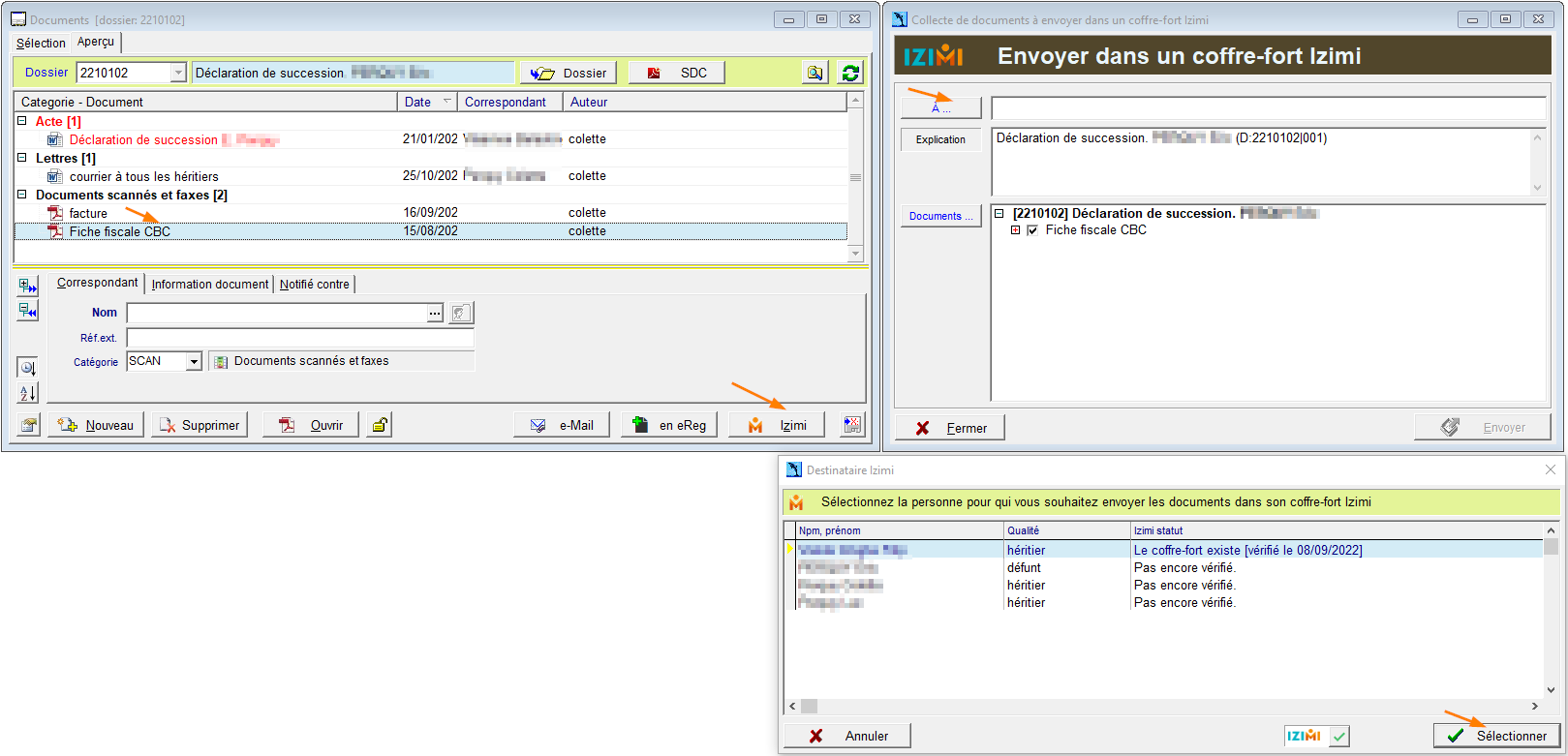Click the A-Z alphabetical sort icon
The width and height of the screenshot is (1568, 756).
pos(28,392)
